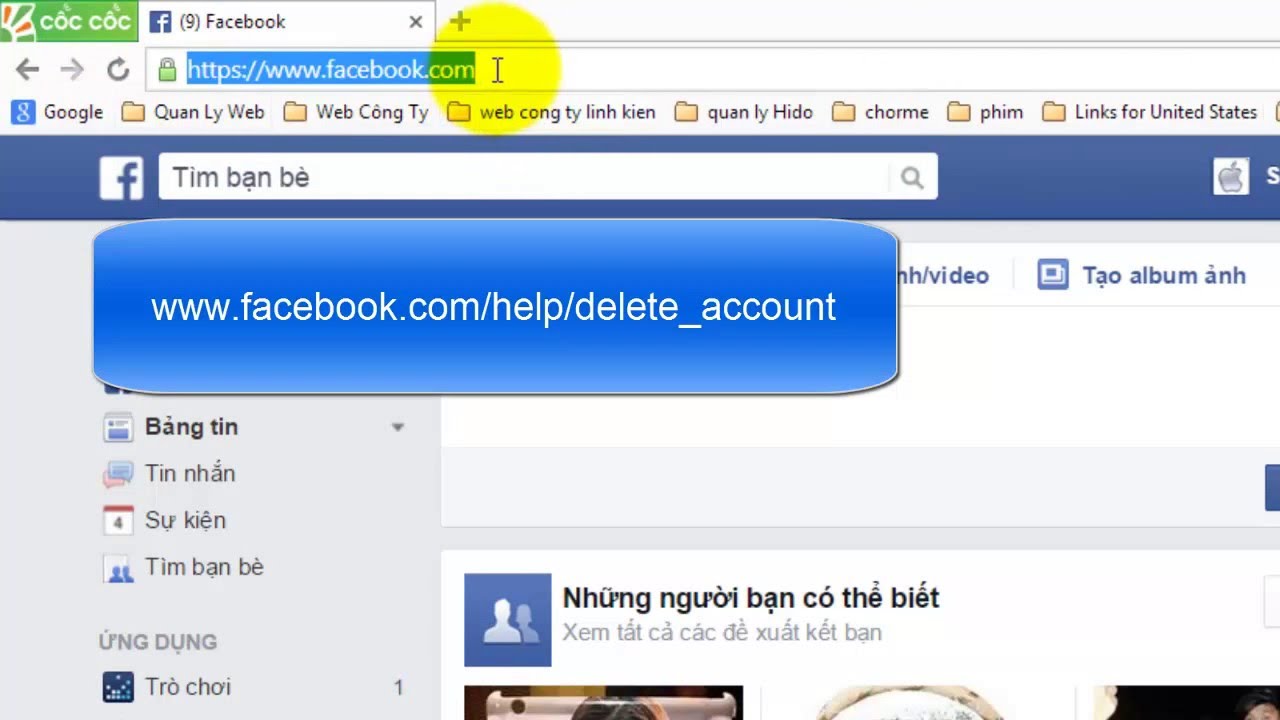Open Tin nhắn in the sidebar
The width and height of the screenshot is (1280, 720).
pyautogui.click(x=190, y=473)
